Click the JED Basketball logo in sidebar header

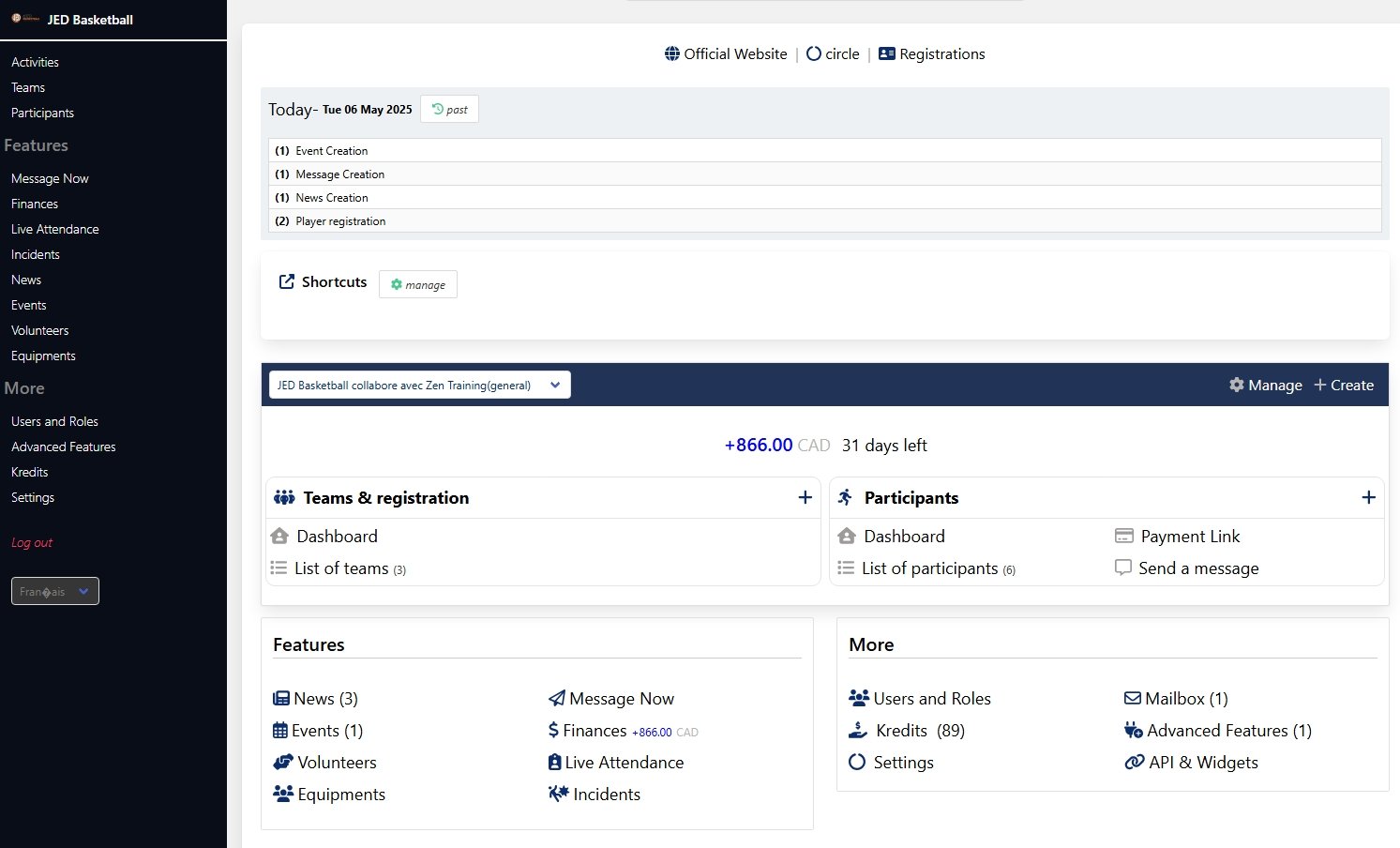[25, 19]
